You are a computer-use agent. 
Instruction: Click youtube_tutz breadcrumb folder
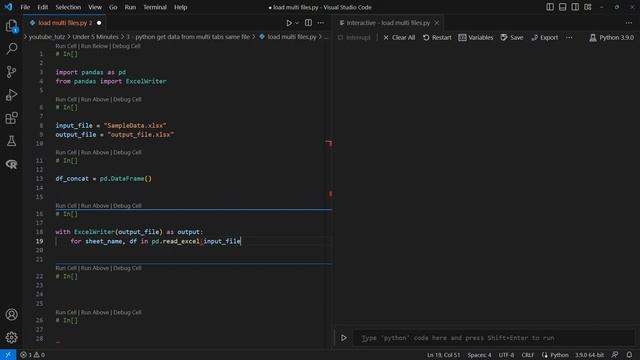click(47, 37)
